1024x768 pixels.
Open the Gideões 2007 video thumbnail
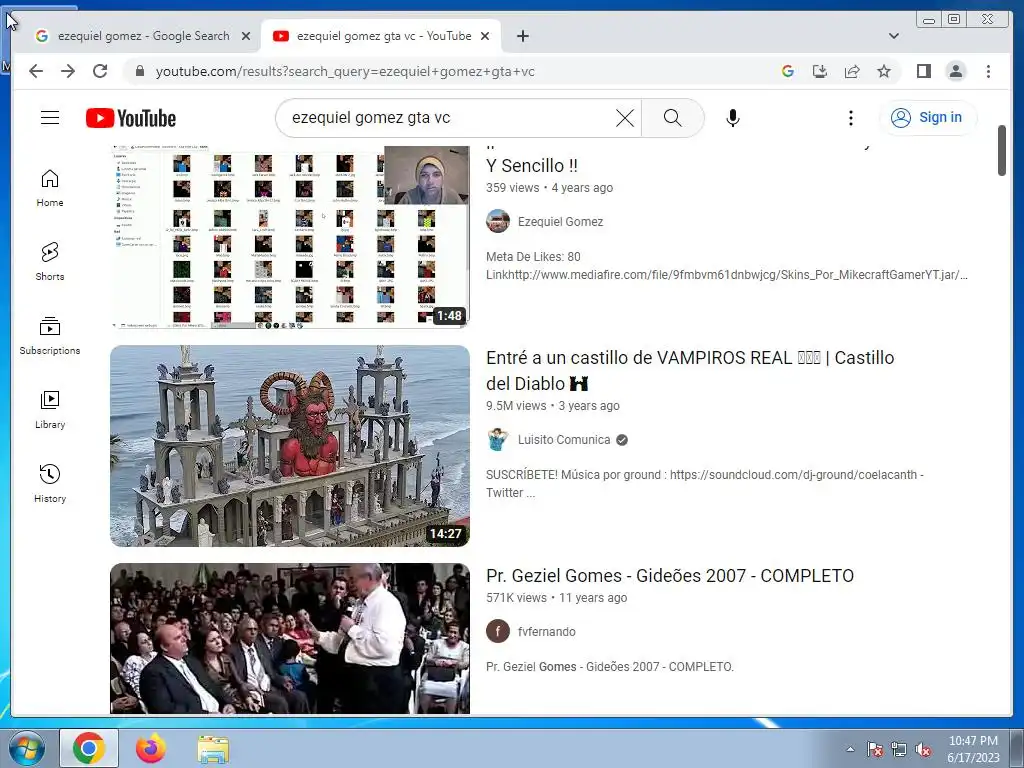coord(290,639)
